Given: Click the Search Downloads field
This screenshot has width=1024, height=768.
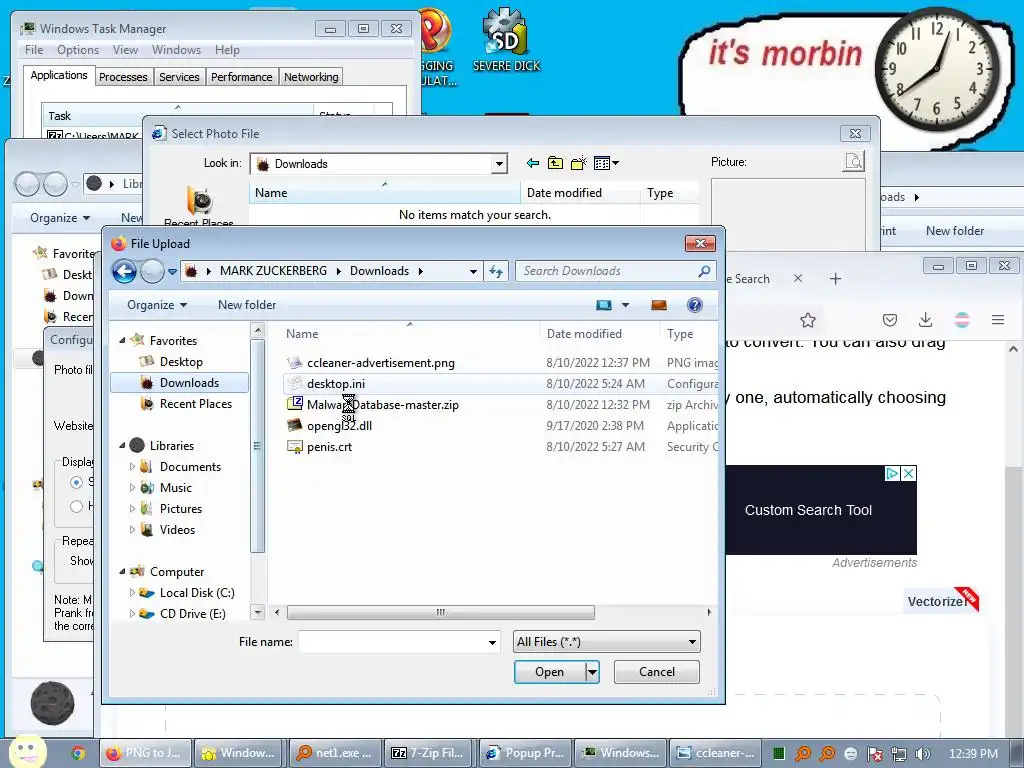Looking at the screenshot, I should click(x=607, y=271).
